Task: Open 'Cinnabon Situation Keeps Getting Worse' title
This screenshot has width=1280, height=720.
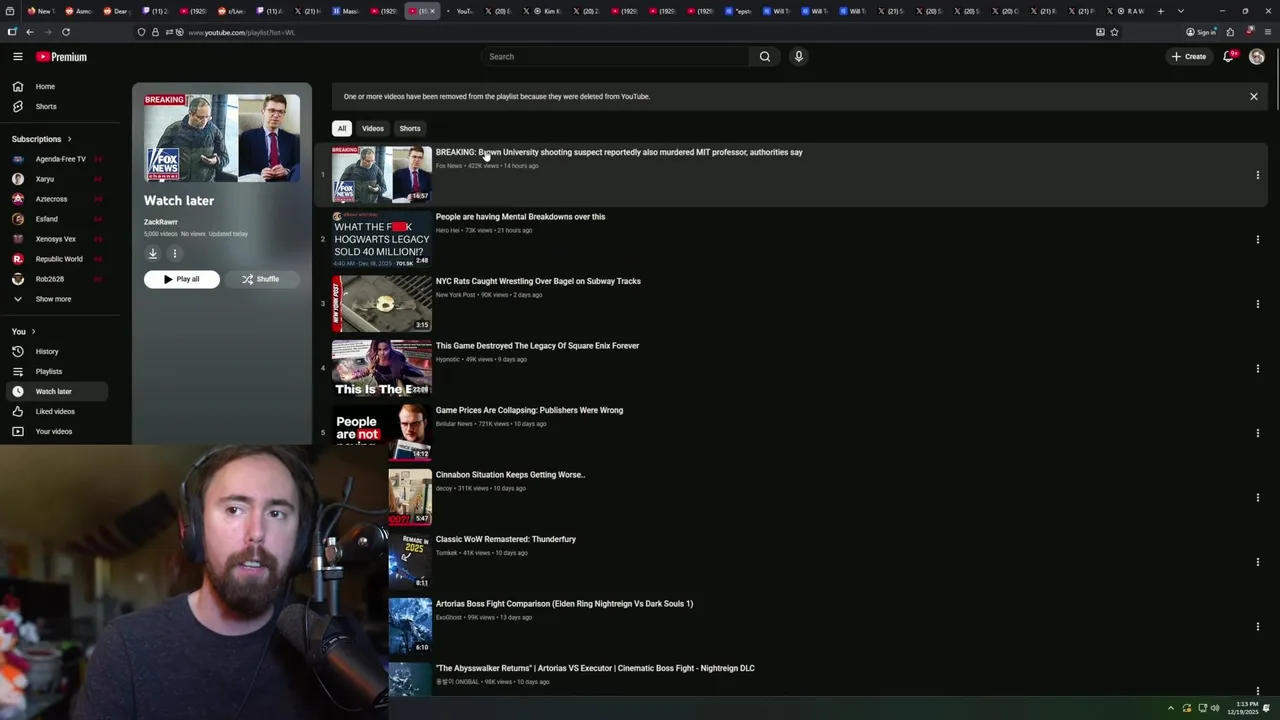Action: [x=510, y=475]
